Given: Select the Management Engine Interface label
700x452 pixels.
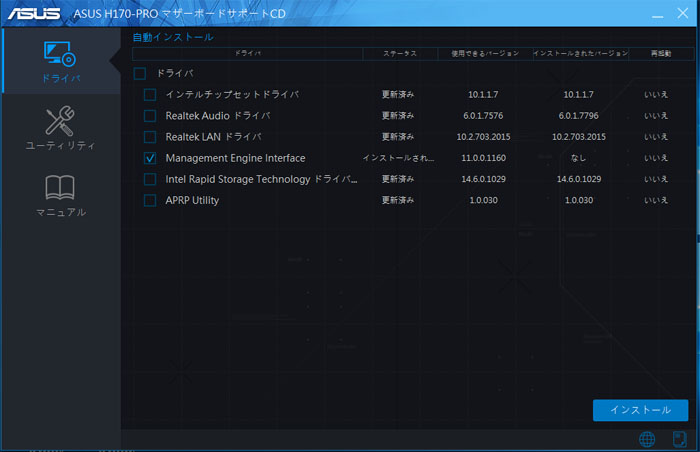Looking at the screenshot, I should click(x=235, y=158).
